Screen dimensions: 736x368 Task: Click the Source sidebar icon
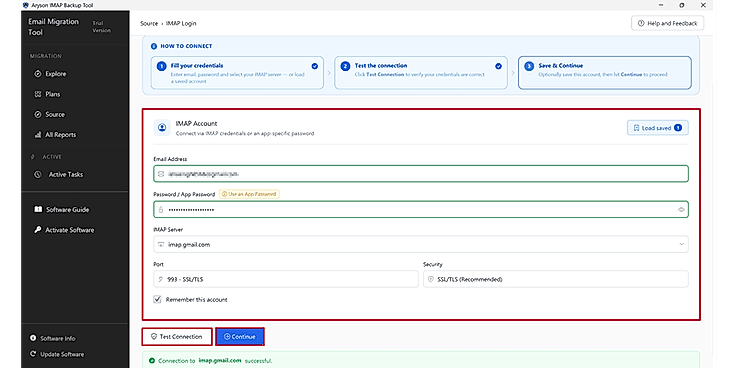pyautogui.click(x=38, y=114)
